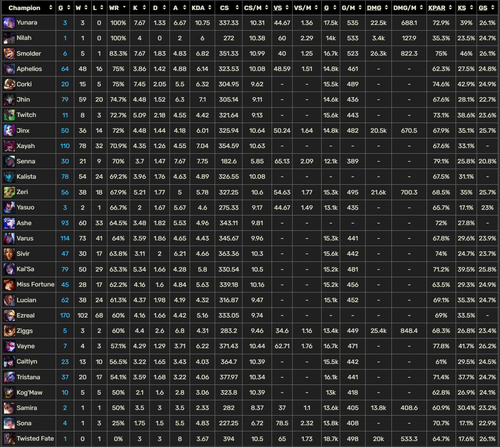Sort by KPAR column header
This screenshot has width=500, height=447.
point(441,8)
